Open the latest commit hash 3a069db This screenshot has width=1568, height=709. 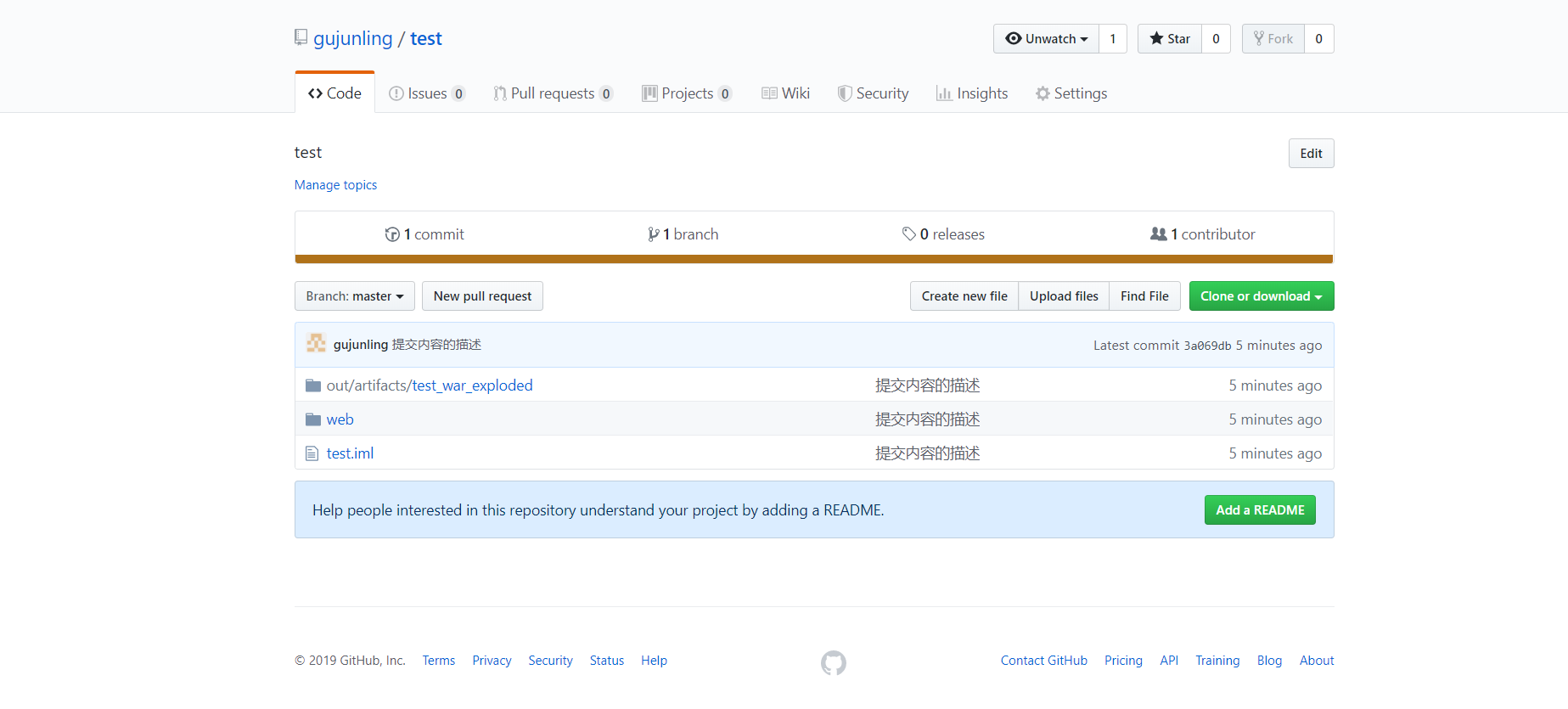(1206, 346)
